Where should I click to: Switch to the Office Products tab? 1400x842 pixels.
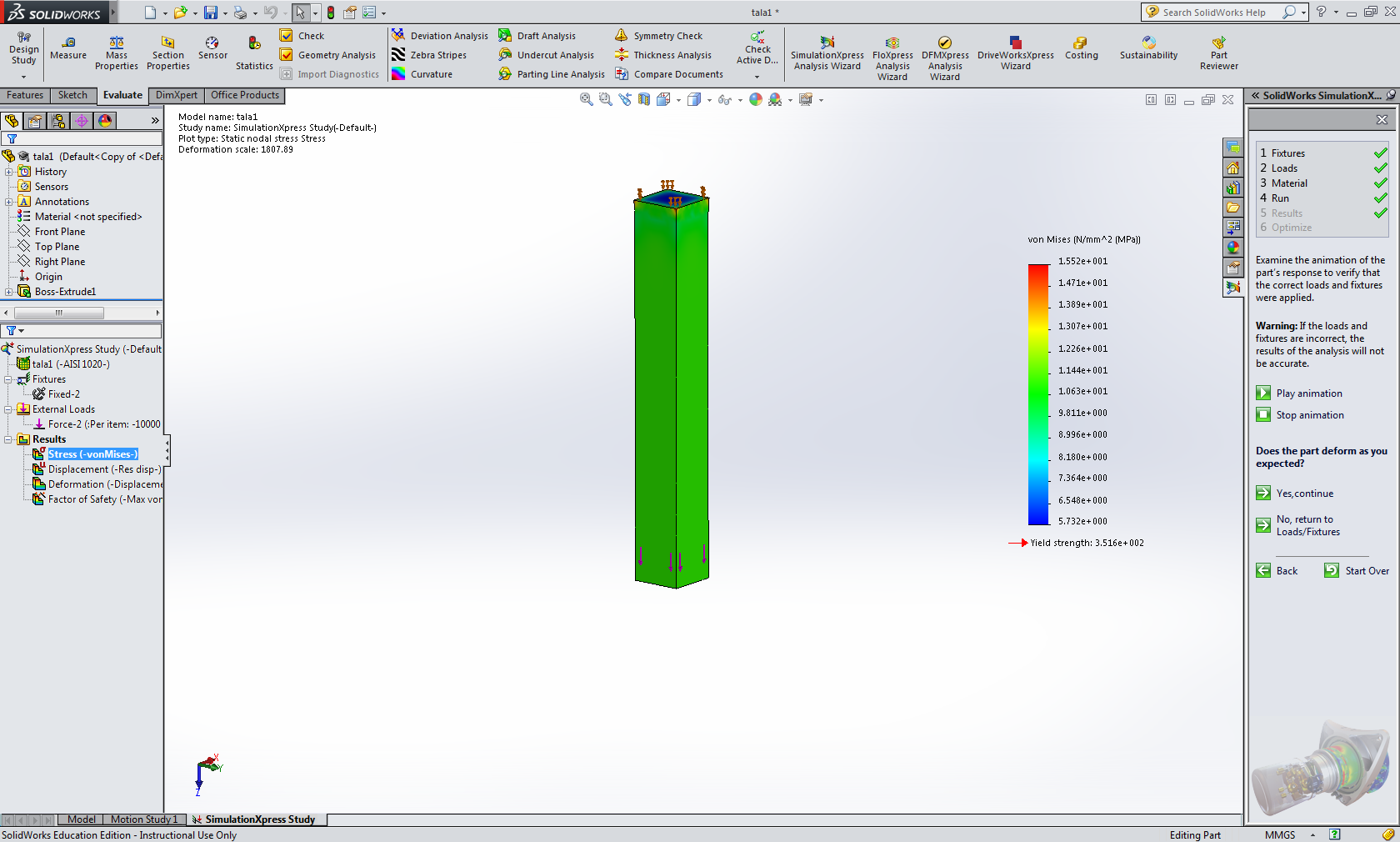point(245,95)
